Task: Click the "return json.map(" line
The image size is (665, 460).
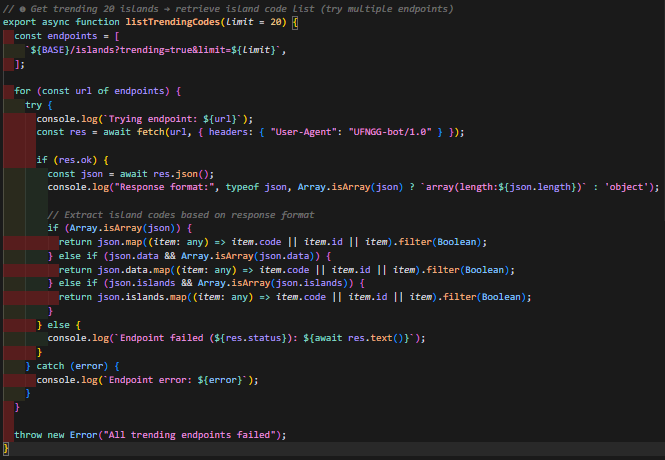Action: tap(273, 242)
